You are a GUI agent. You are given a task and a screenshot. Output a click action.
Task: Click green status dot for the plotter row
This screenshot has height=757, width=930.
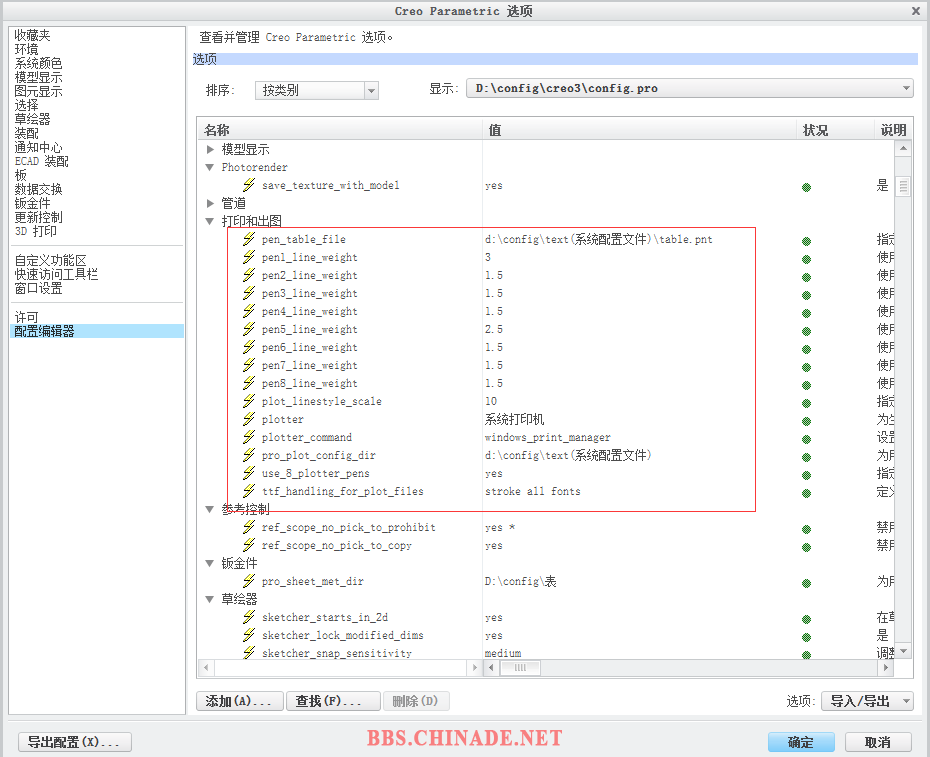tap(807, 421)
